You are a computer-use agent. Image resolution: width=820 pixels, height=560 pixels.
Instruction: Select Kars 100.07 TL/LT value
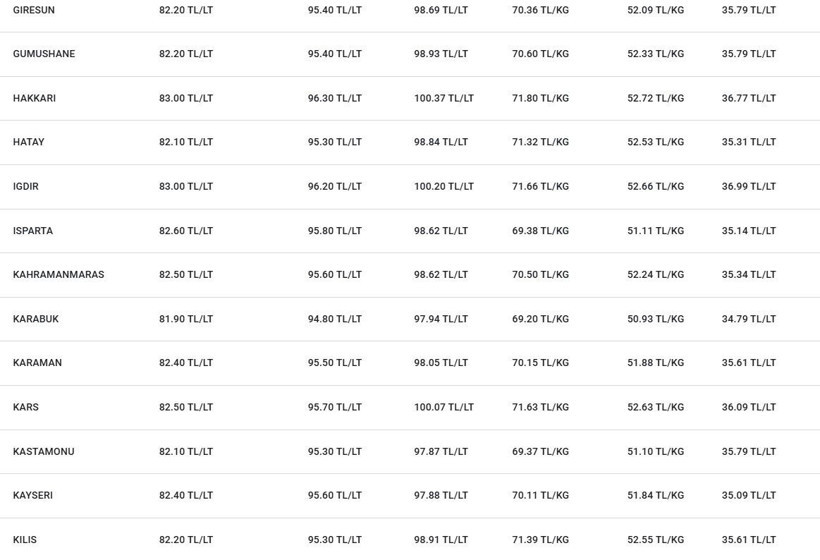point(444,407)
